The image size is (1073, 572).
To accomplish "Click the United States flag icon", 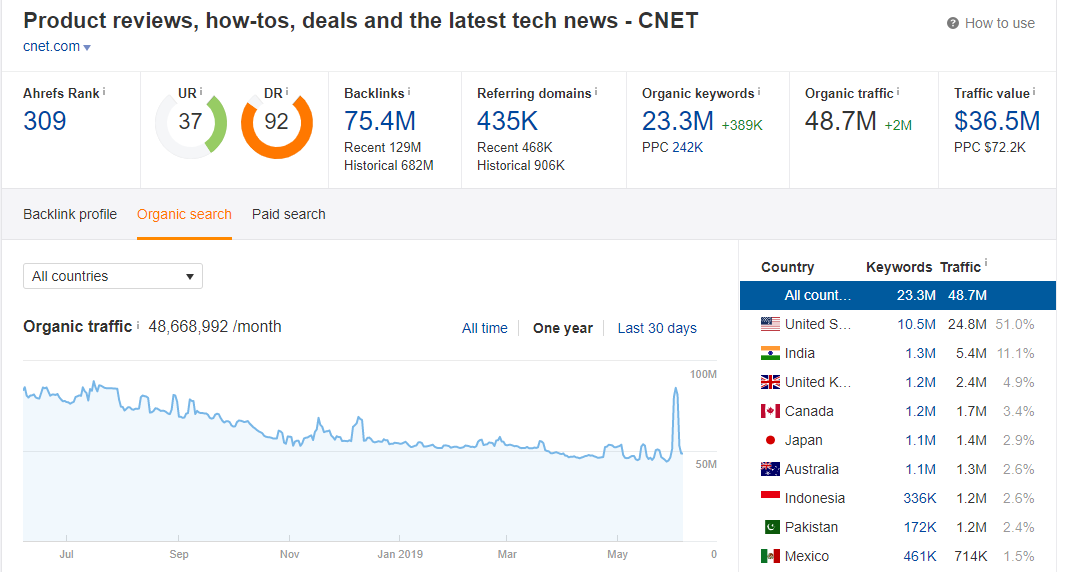I will [x=770, y=324].
